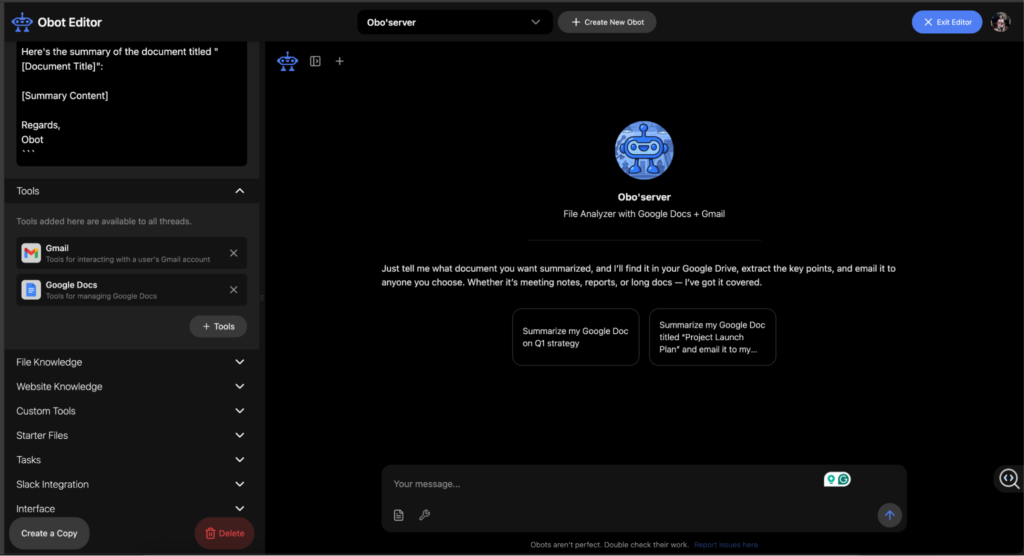
Task: Click the Obo'server robot avatar image
Action: coord(644,150)
